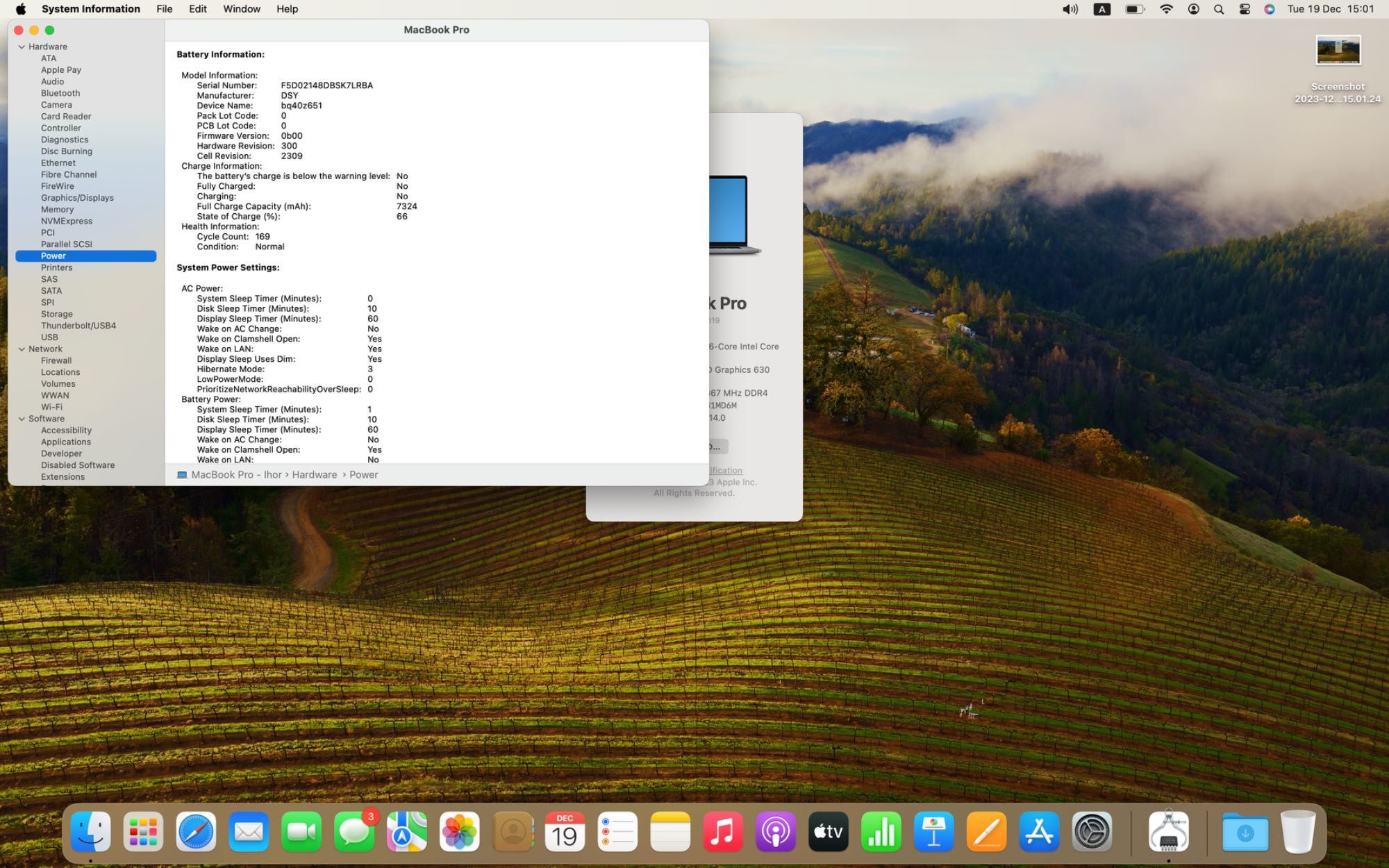Screen dimensions: 1389x868
Task: Open Maps from the Dock
Action: 407,831
